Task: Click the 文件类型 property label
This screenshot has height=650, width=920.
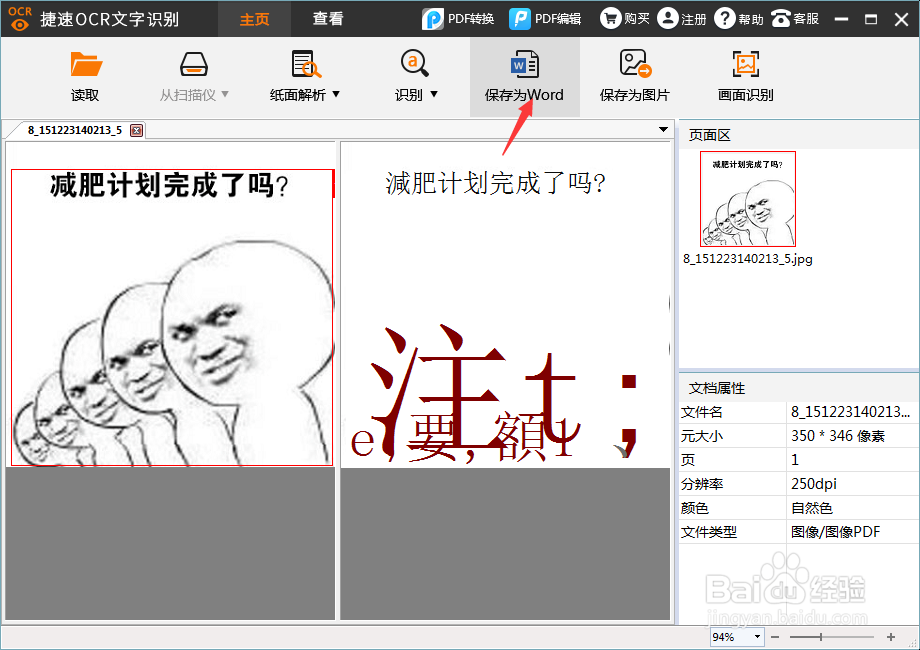Action: point(709,532)
